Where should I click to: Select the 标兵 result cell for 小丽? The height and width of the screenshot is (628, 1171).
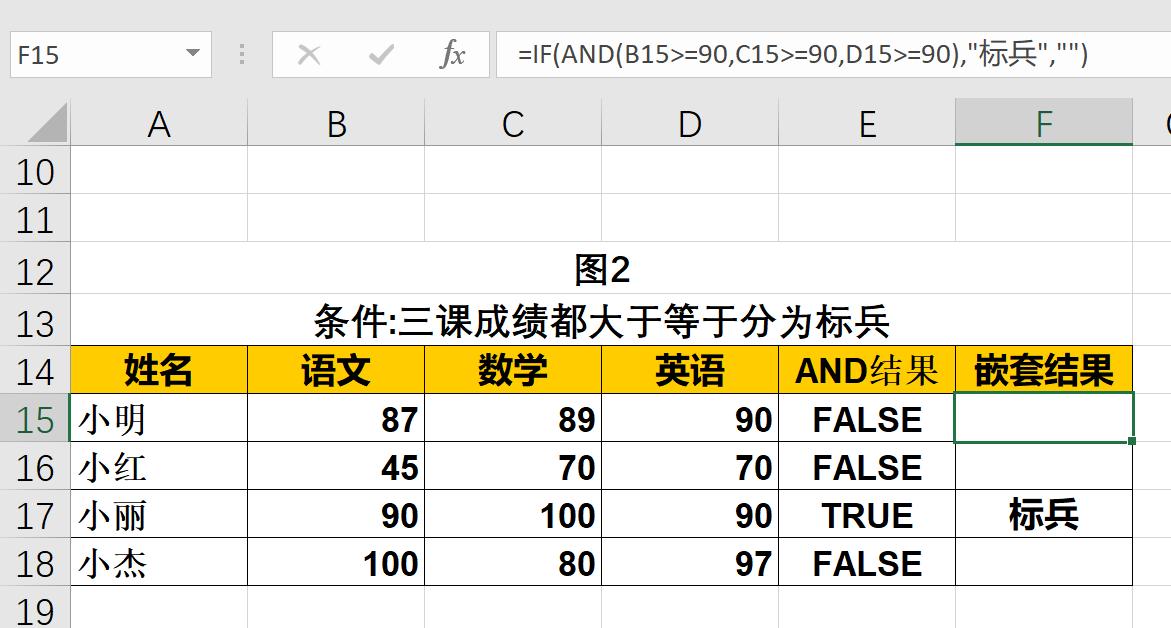1044,514
